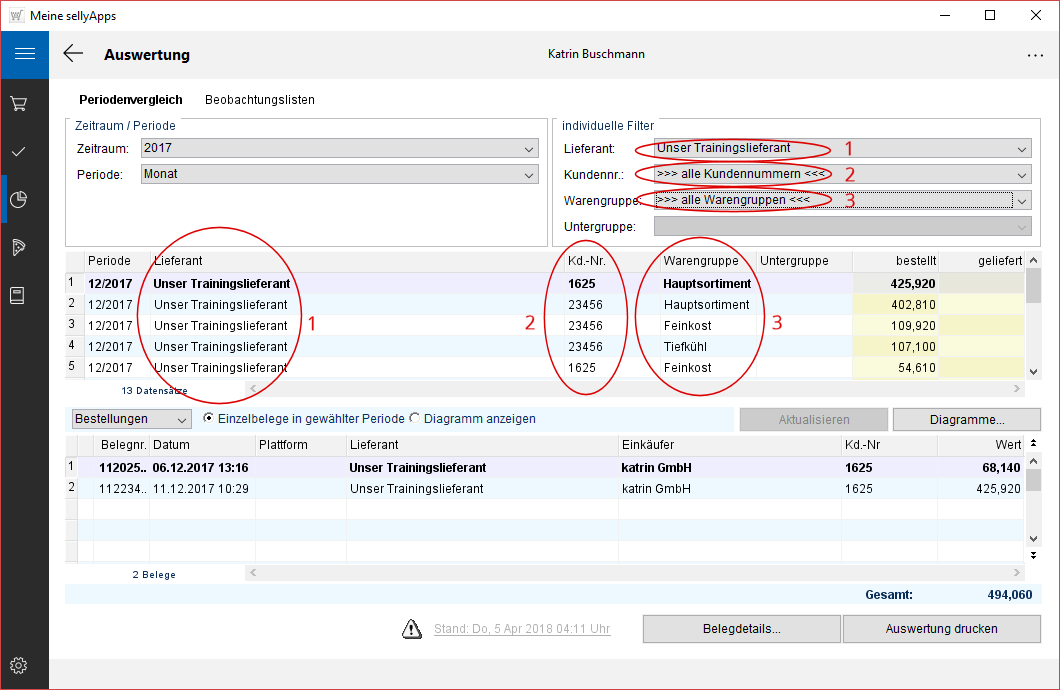Select the Diagramm anzeigen radio button
This screenshot has height=690, width=1060.
[415, 418]
